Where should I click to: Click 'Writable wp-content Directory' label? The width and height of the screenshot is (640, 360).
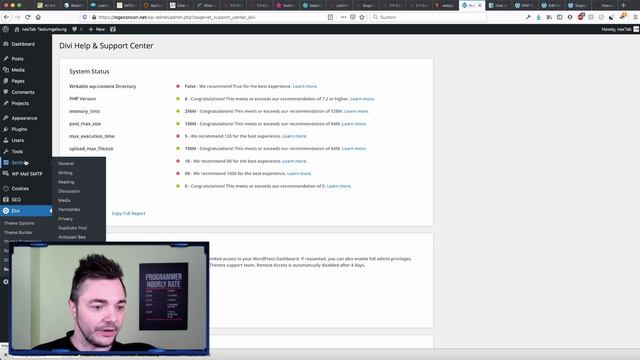tap(102, 87)
